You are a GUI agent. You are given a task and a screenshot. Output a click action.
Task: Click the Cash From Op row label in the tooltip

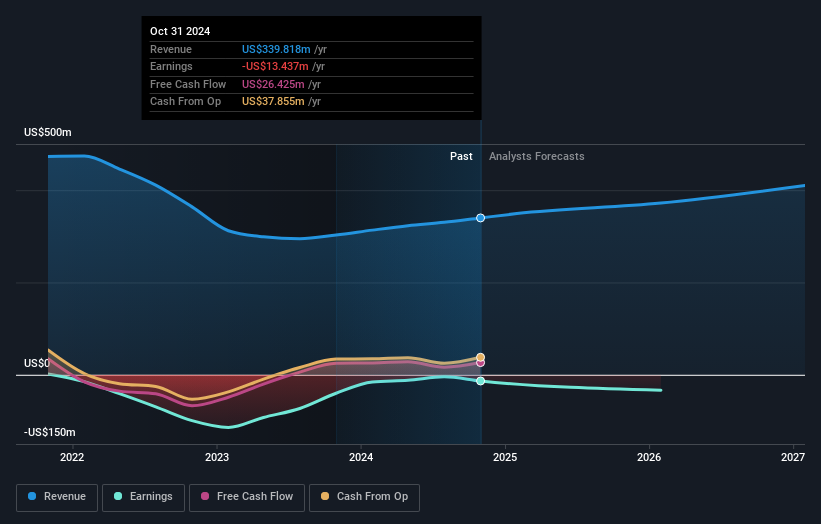pos(185,102)
